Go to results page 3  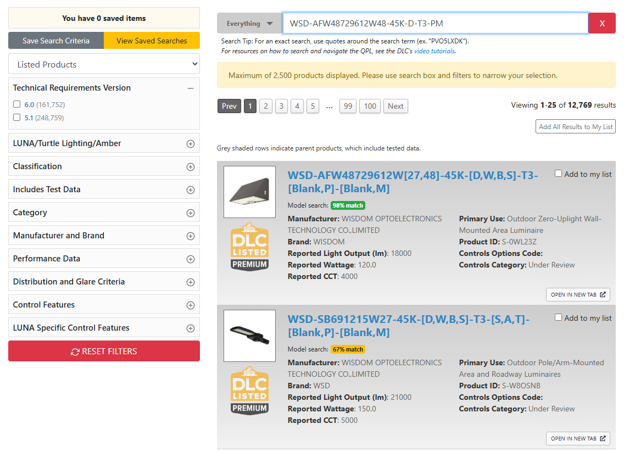tap(281, 106)
